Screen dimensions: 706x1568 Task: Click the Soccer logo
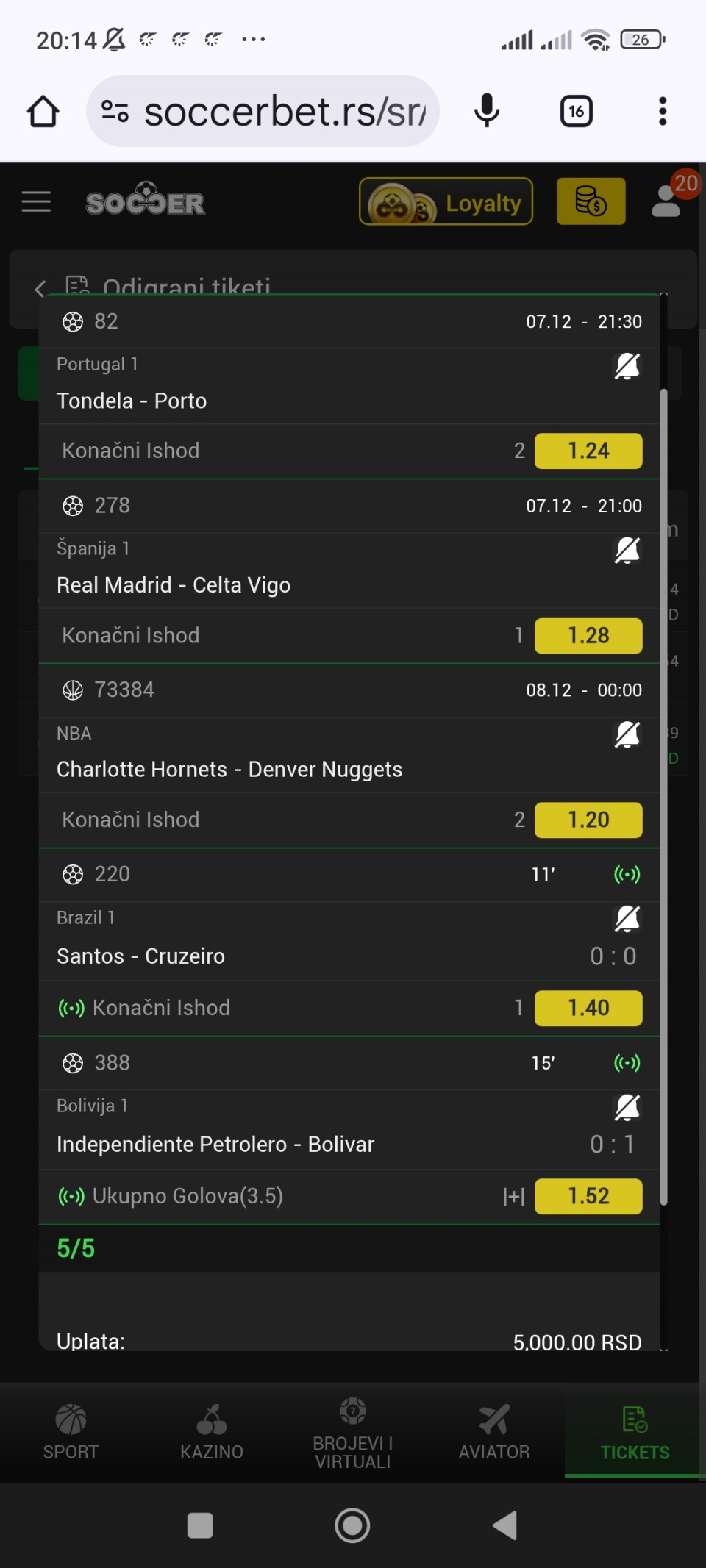click(x=146, y=201)
